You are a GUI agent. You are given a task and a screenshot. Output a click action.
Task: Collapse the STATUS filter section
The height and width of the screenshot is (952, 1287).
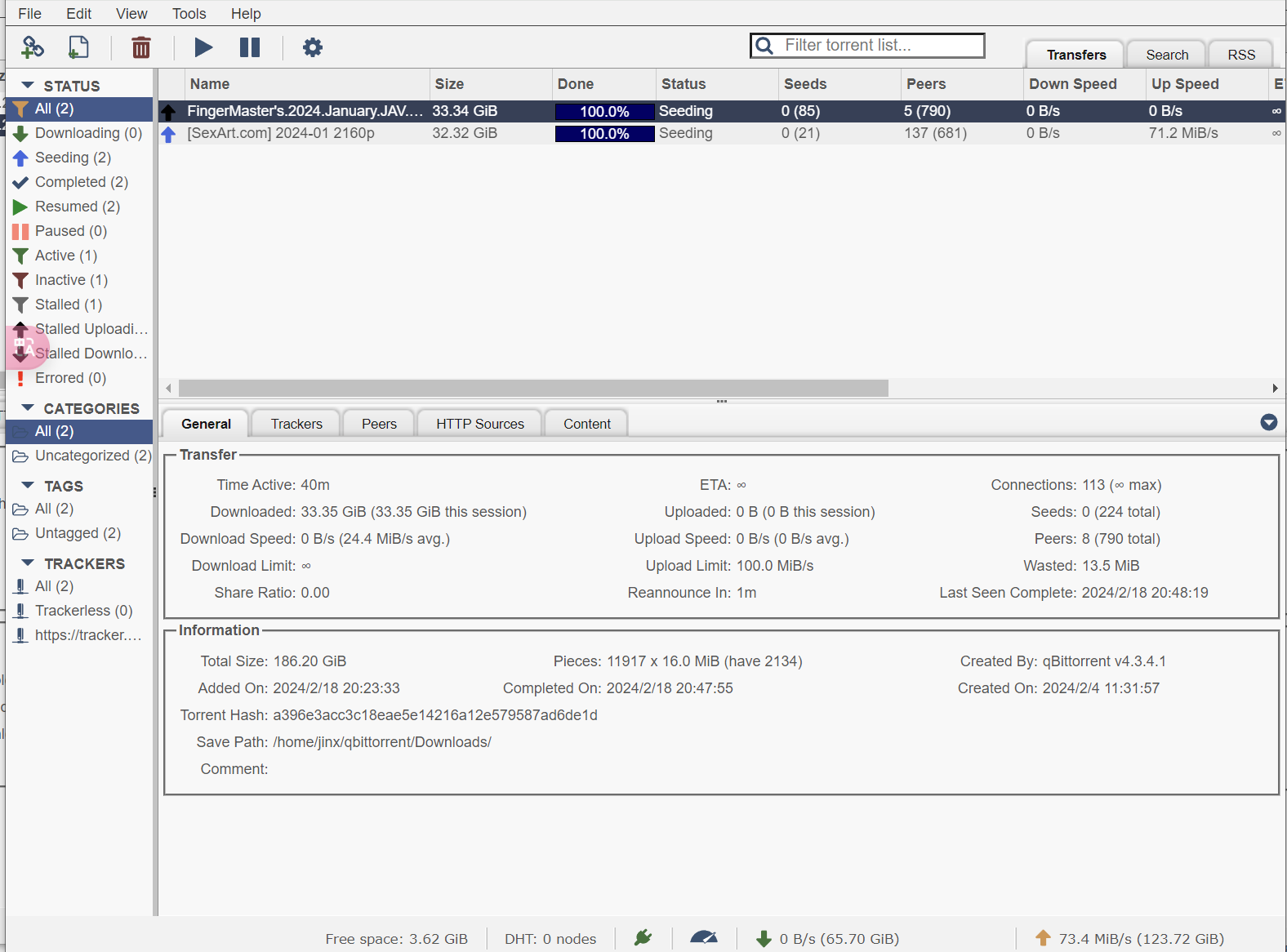pos(28,86)
